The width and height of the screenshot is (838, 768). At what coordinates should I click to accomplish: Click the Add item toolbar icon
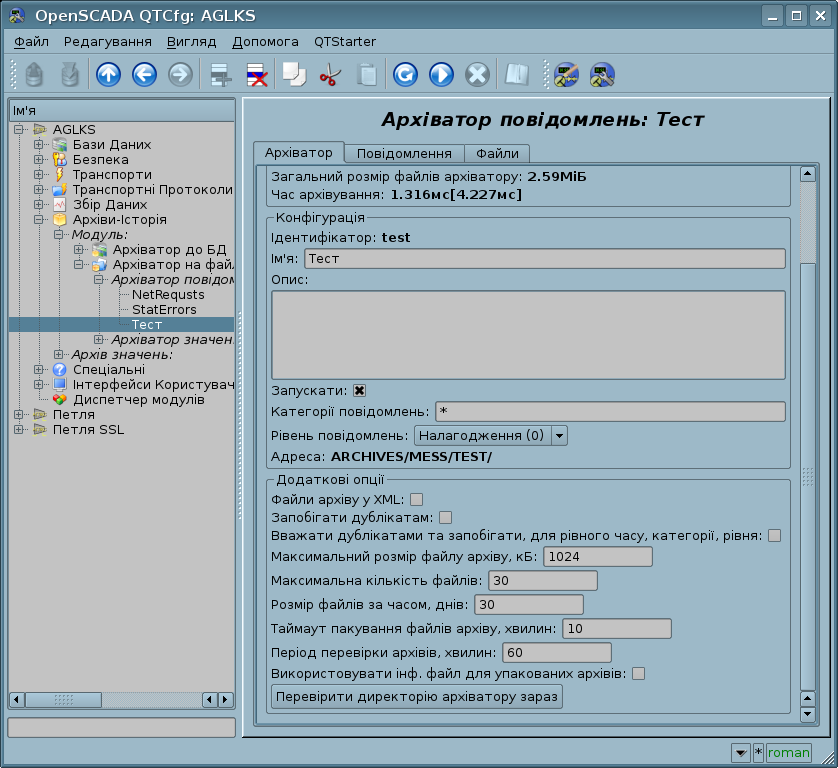220,75
